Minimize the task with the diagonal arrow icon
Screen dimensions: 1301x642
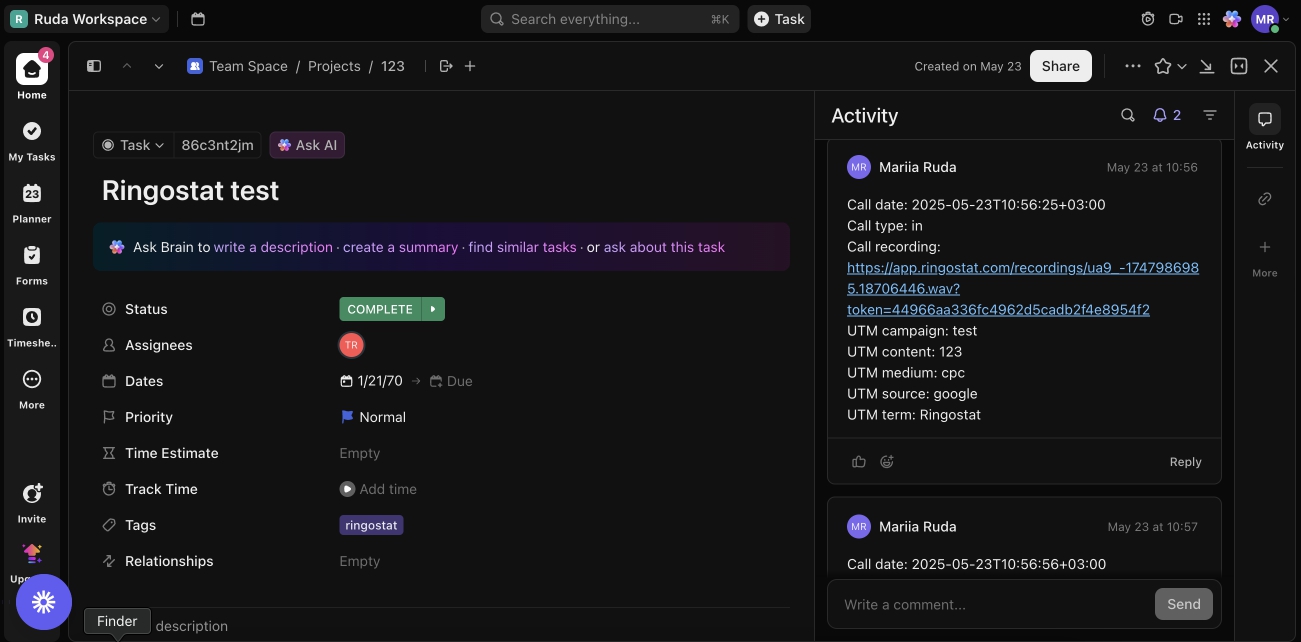[1207, 66]
